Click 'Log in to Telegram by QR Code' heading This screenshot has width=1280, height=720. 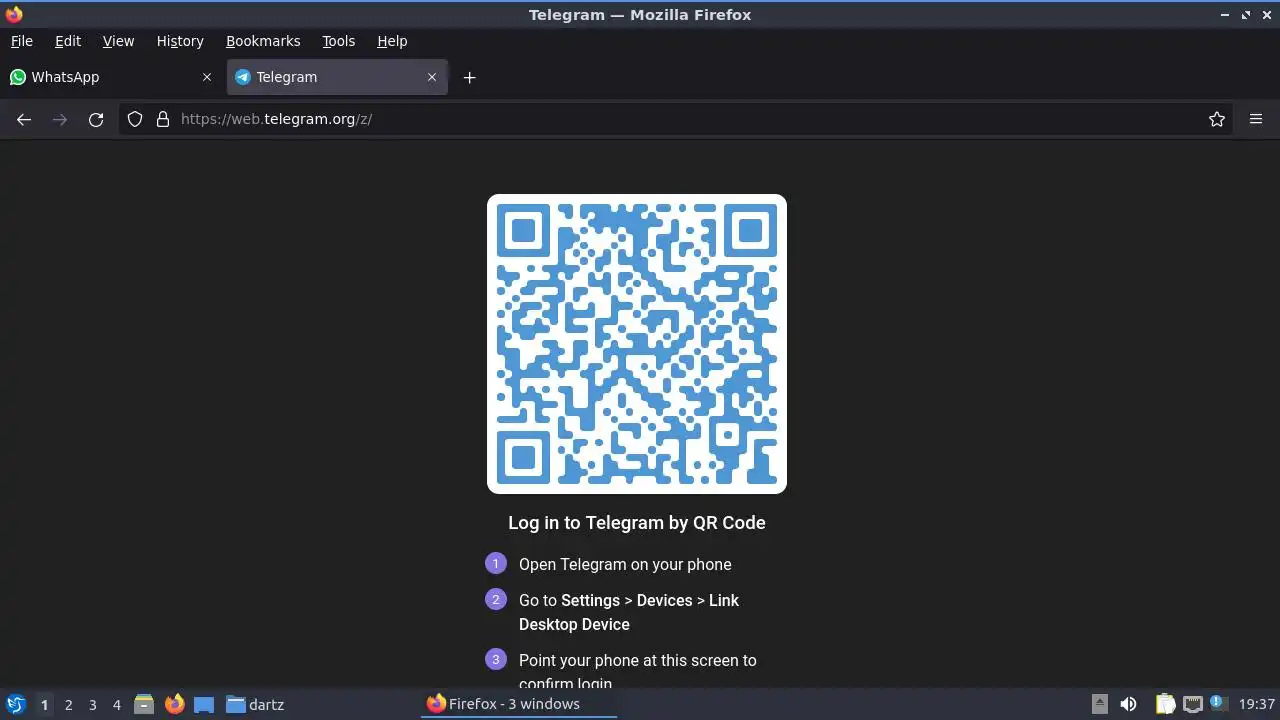pyautogui.click(x=637, y=523)
